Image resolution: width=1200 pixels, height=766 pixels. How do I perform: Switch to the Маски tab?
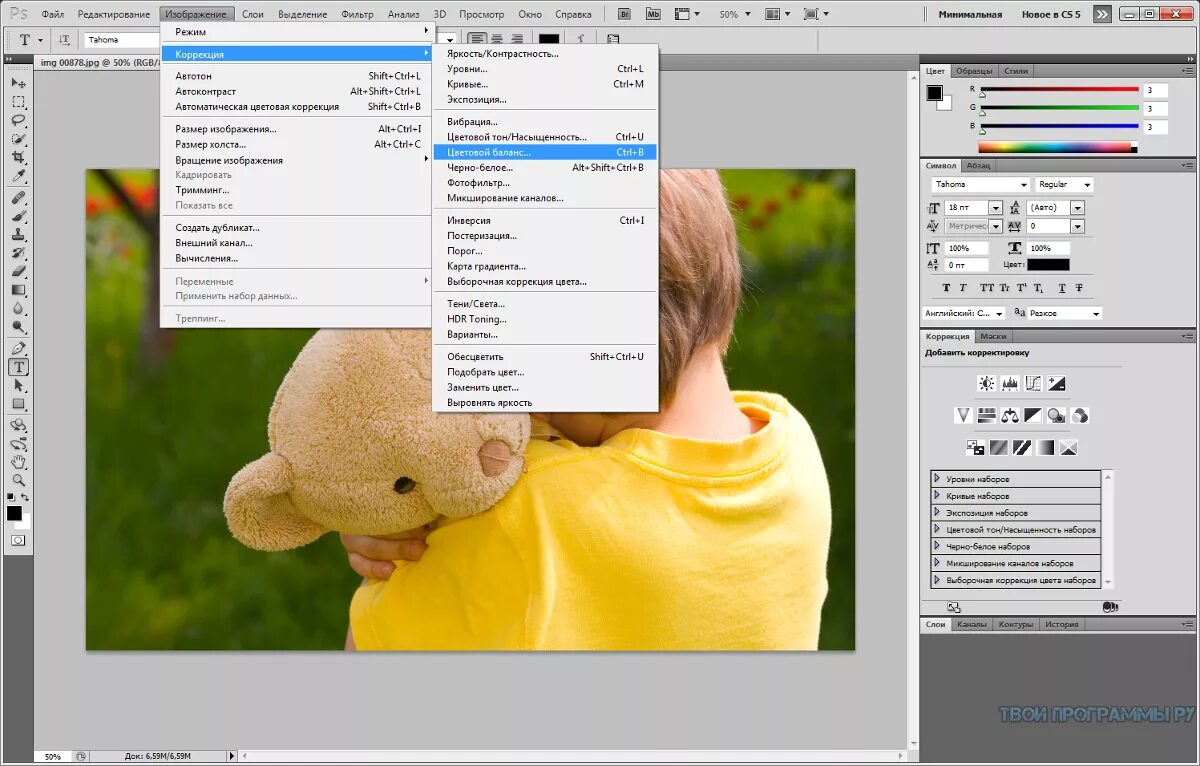pos(993,337)
